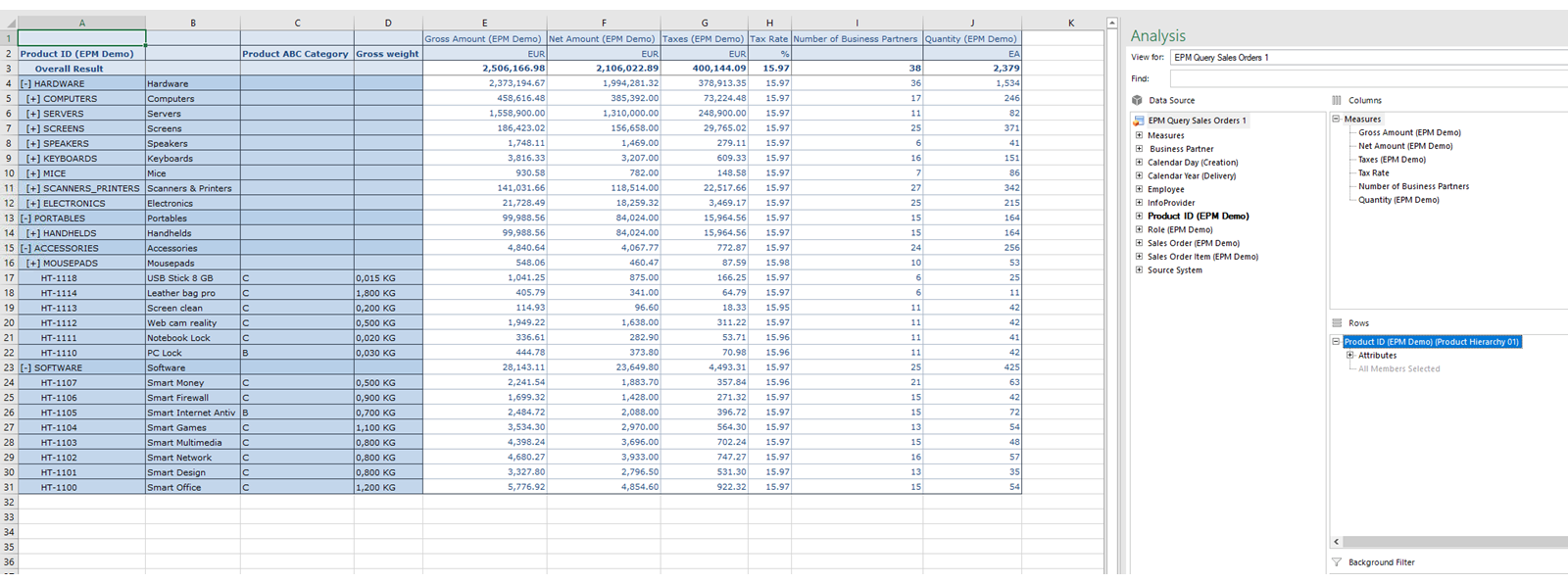
Task: Collapse the HARDWARE hierarchy row
Action: [x=25, y=84]
